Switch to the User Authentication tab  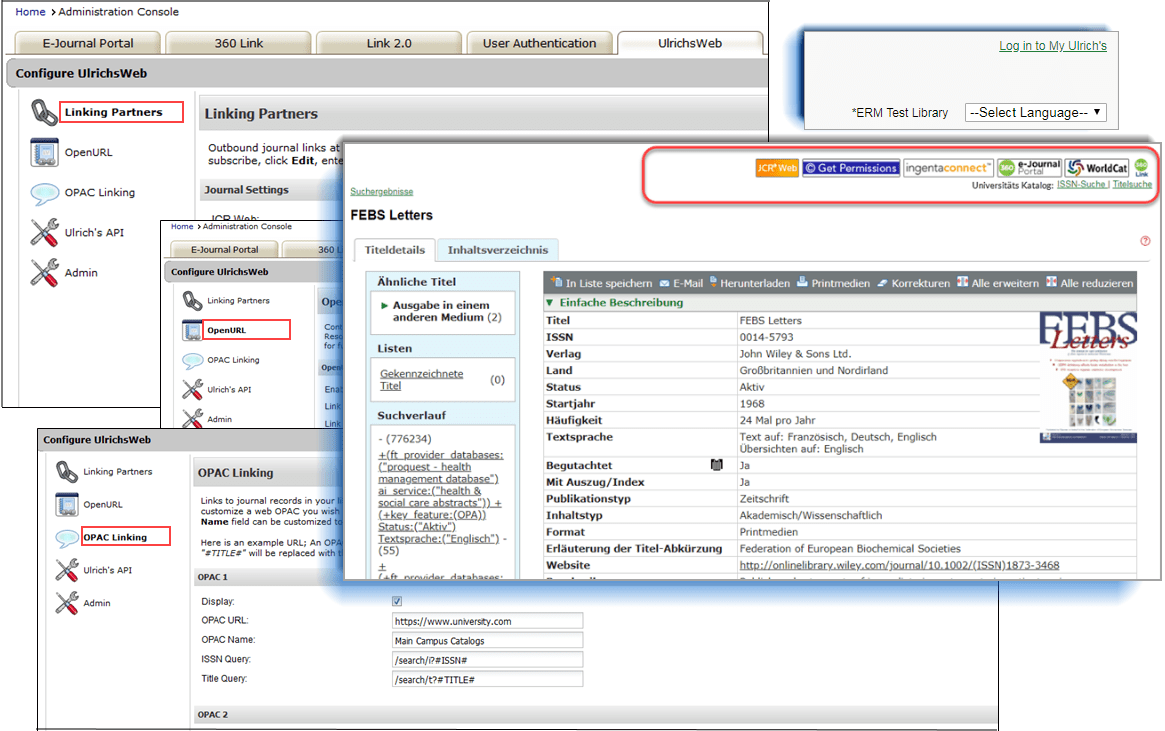[539, 43]
